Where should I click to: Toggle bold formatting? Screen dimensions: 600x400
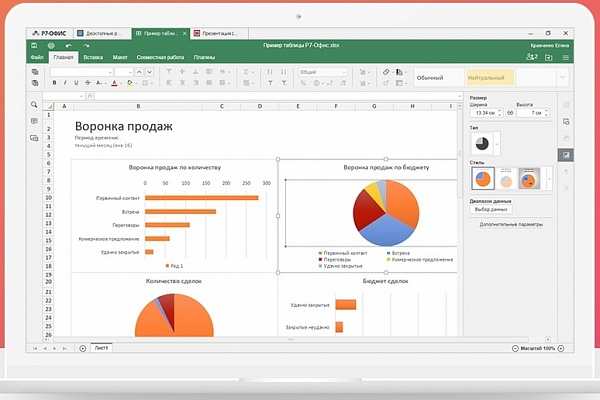54,83
